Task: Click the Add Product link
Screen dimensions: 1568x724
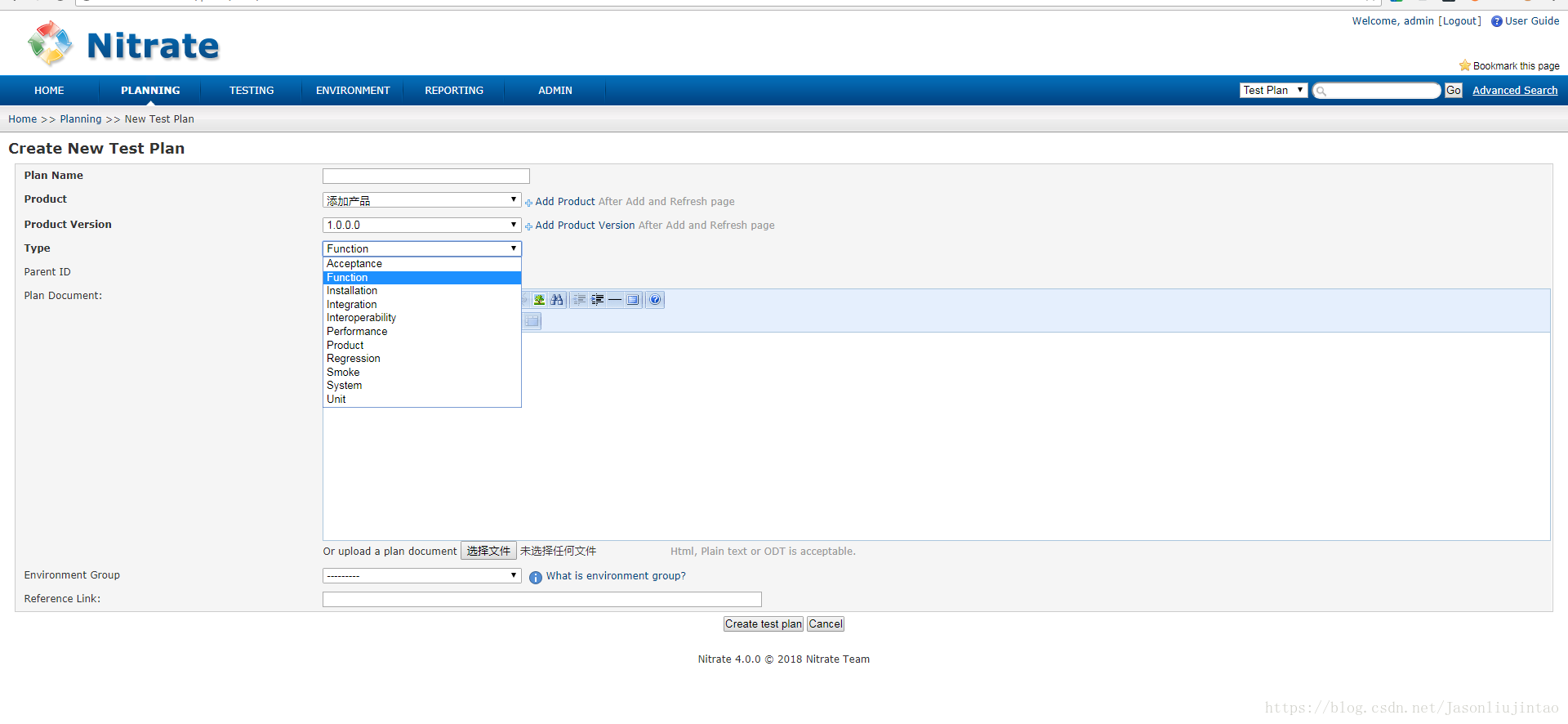Action: pos(565,202)
